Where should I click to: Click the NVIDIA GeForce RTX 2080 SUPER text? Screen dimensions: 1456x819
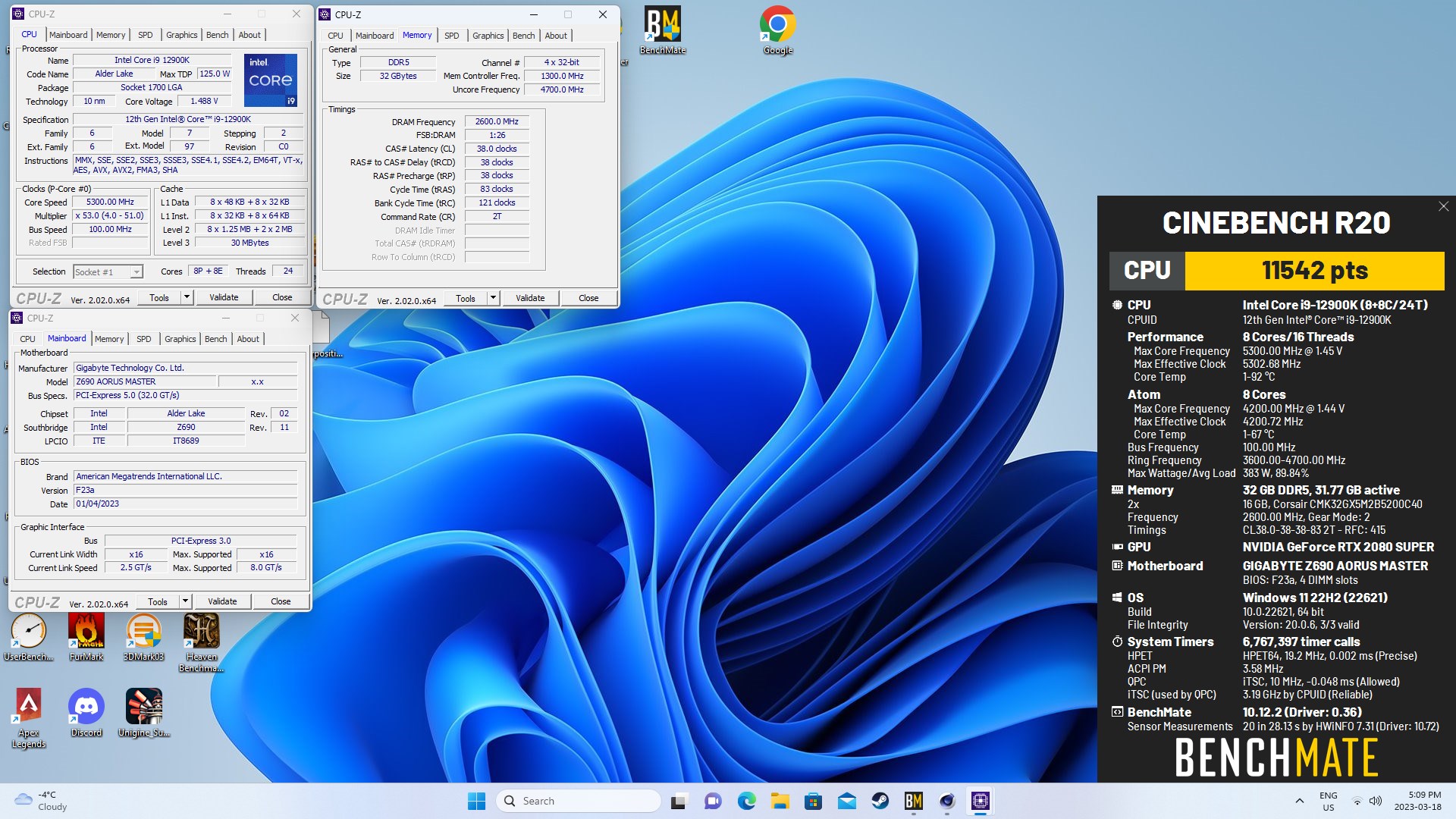pyautogui.click(x=1338, y=547)
